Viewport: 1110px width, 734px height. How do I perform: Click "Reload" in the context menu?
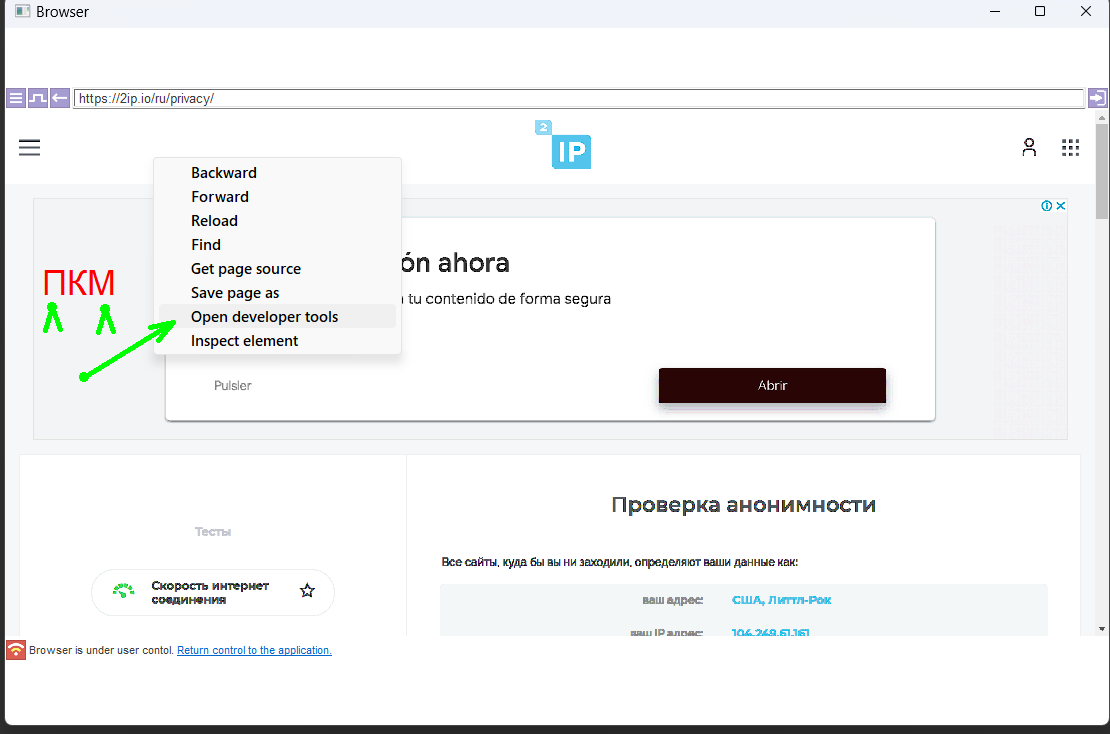pyautogui.click(x=215, y=221)
